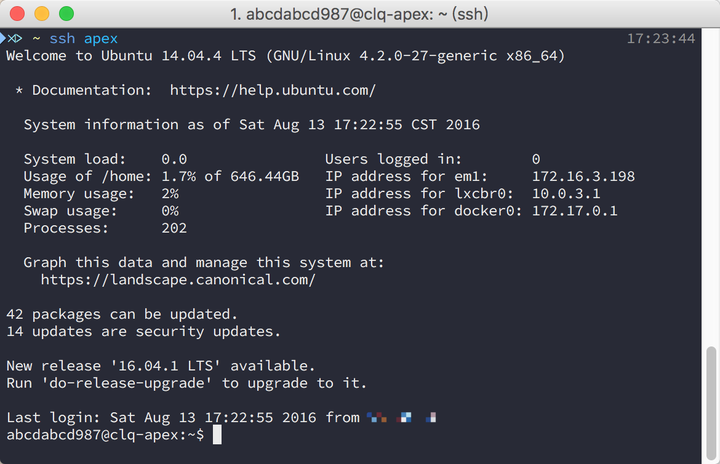Image resolution: width=720 pixels, height=464 pixels.
Task: Click the docker0 IP address 172.17.0.1
Action: [x=574, y=211]
